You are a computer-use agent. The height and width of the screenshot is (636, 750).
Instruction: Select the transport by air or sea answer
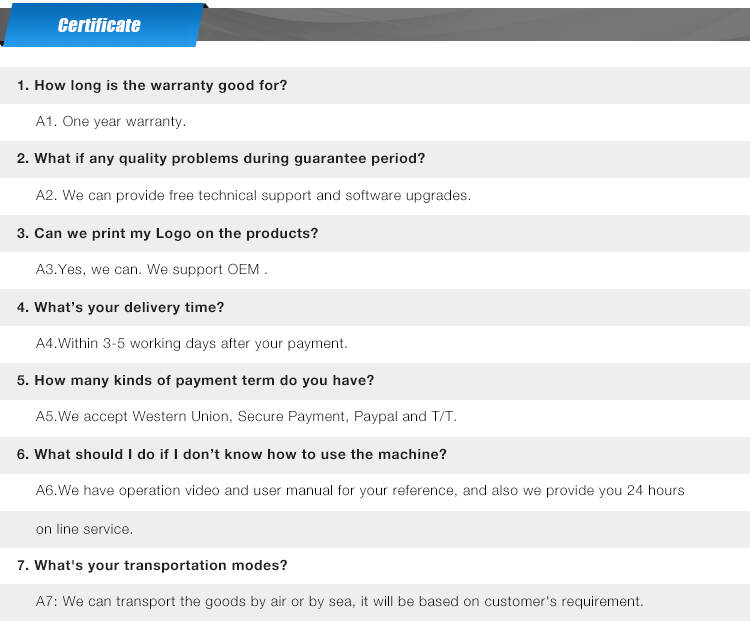pos(340,602)
